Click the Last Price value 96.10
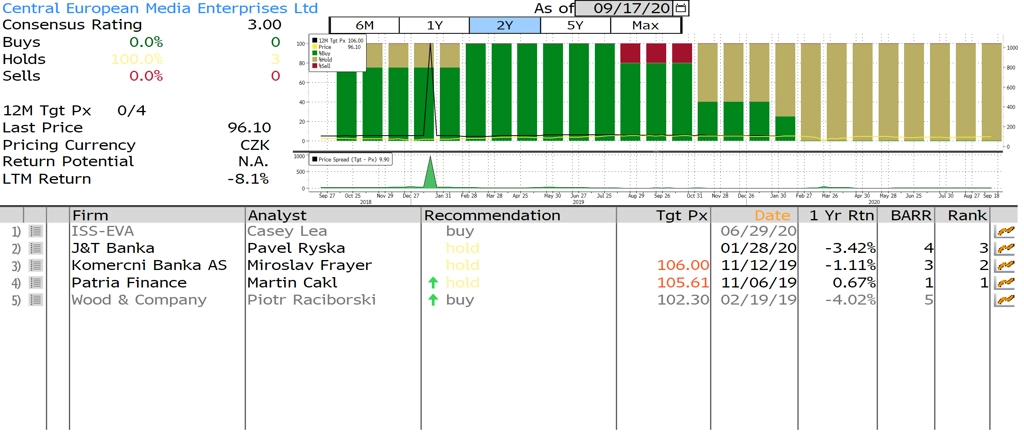This screenshot has width=1024, height=435. [249, 128]
